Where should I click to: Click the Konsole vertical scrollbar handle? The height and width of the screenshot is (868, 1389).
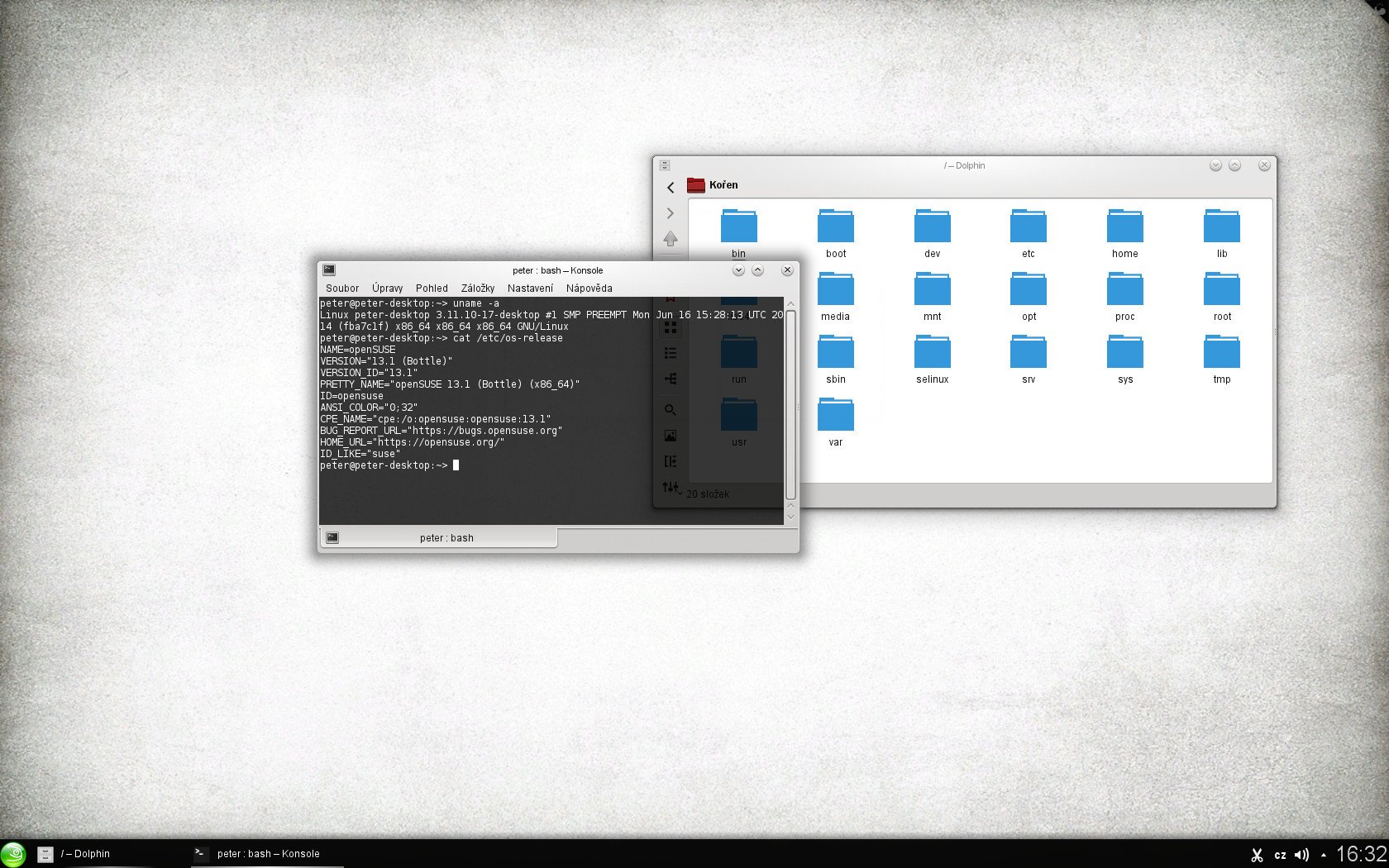[790, 405]
